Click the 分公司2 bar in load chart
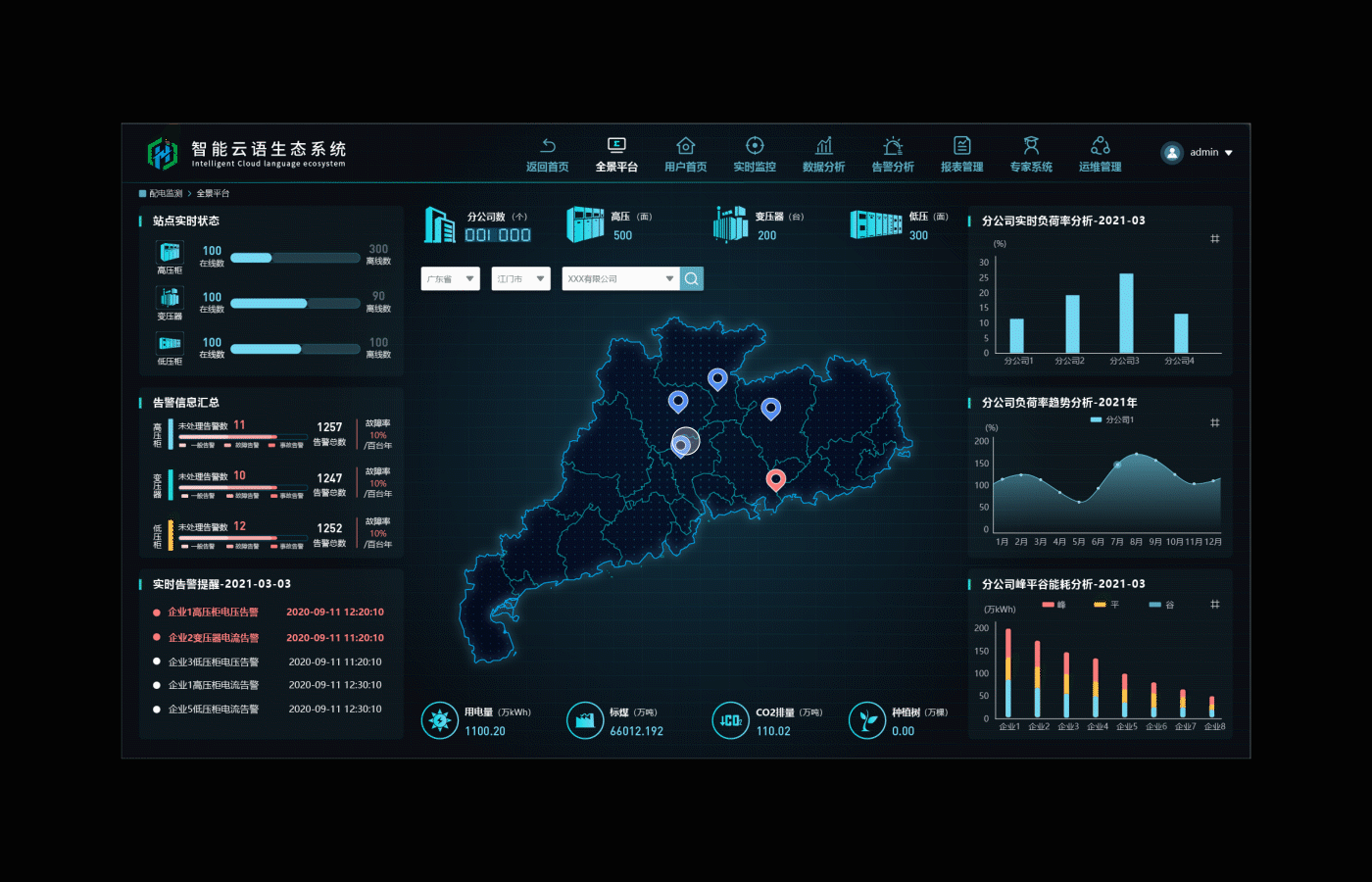The width and height of the screenshot is (1372, 882). point(1072,324)
